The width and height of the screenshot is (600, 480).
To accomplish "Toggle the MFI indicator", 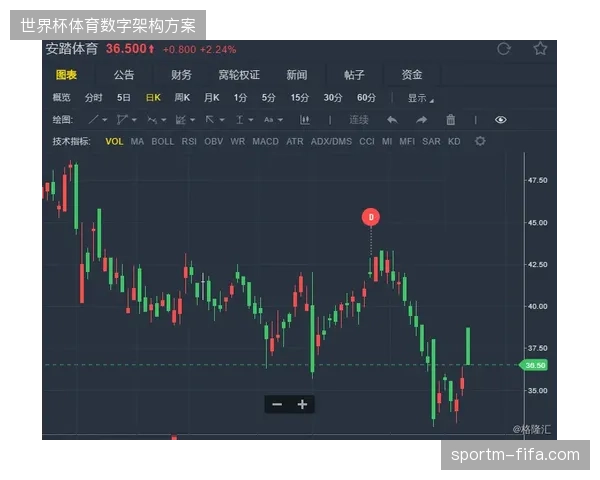I will 407,142.
